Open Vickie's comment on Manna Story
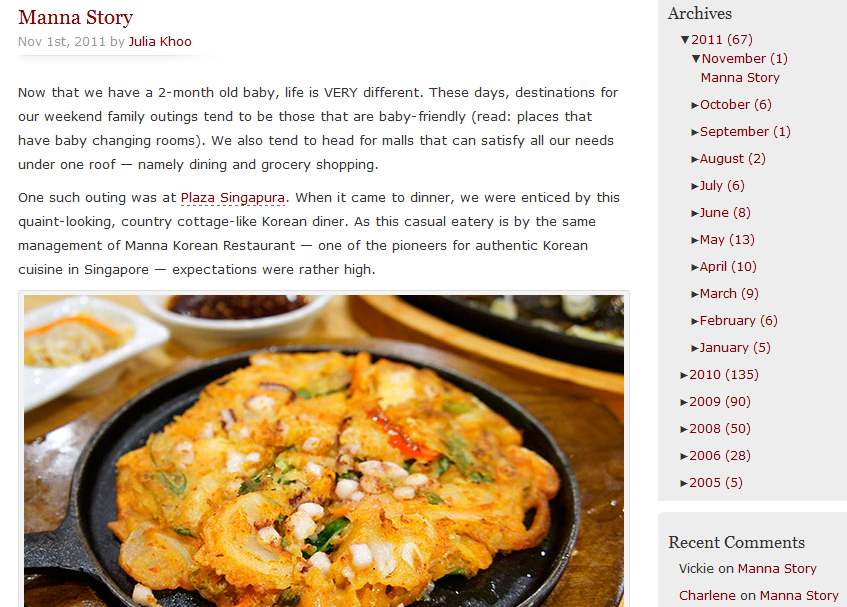This screenshot has height=607, width=847. tap(777, 569)
